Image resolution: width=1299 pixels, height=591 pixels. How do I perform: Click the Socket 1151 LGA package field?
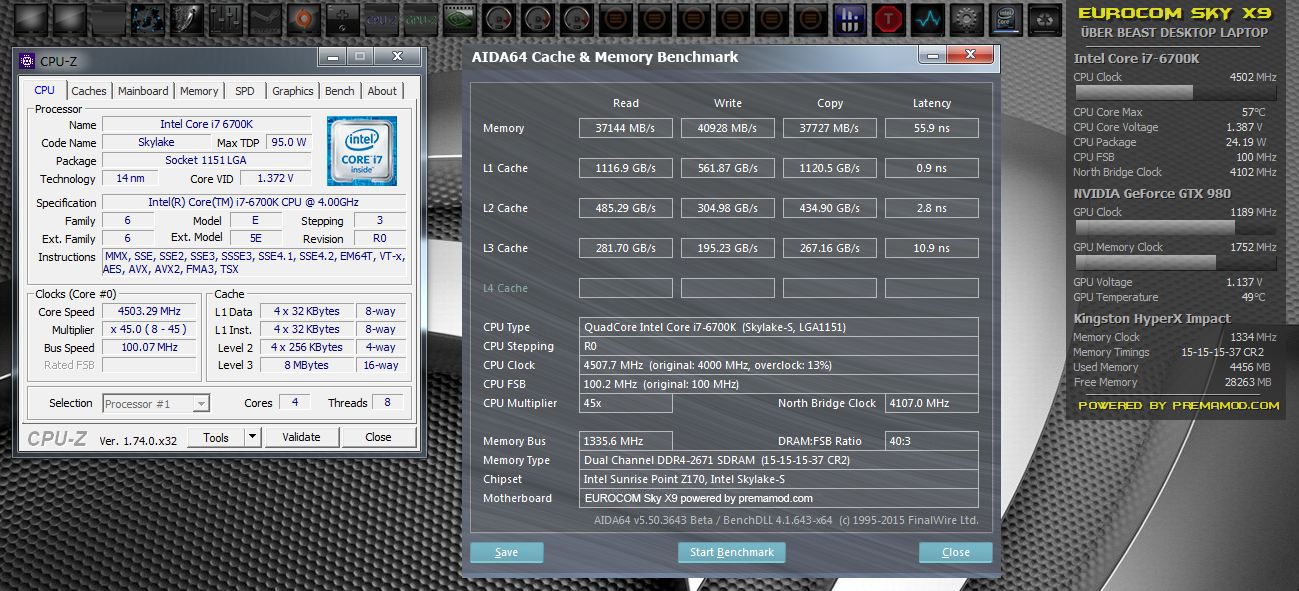206,160
